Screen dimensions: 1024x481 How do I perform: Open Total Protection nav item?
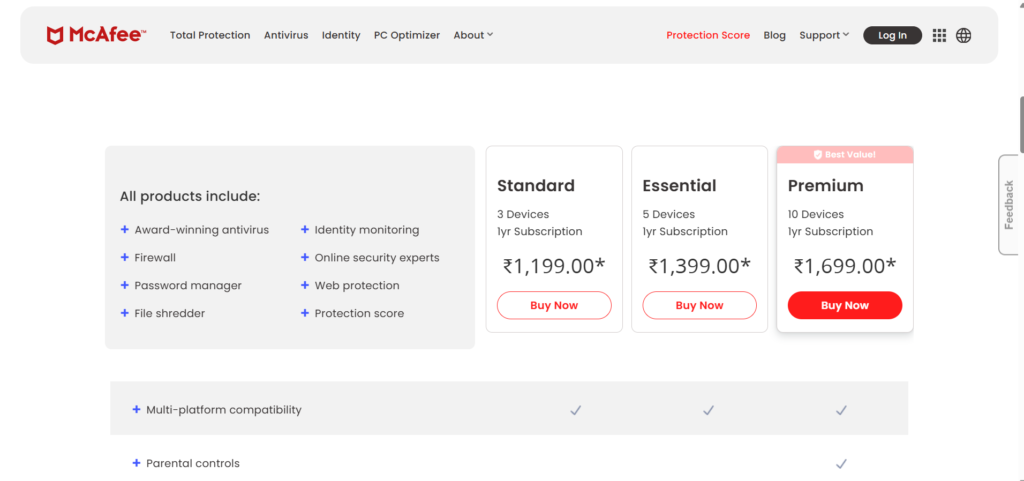coord(210,35)
